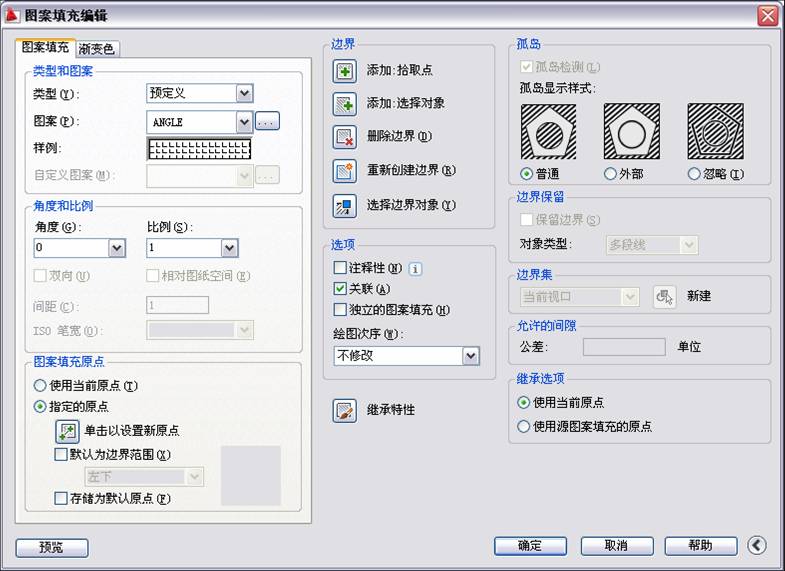Click the 样例 pattern swatch preview
The width and height of the screenshot is (785, 571).
(x=199, y=149)
